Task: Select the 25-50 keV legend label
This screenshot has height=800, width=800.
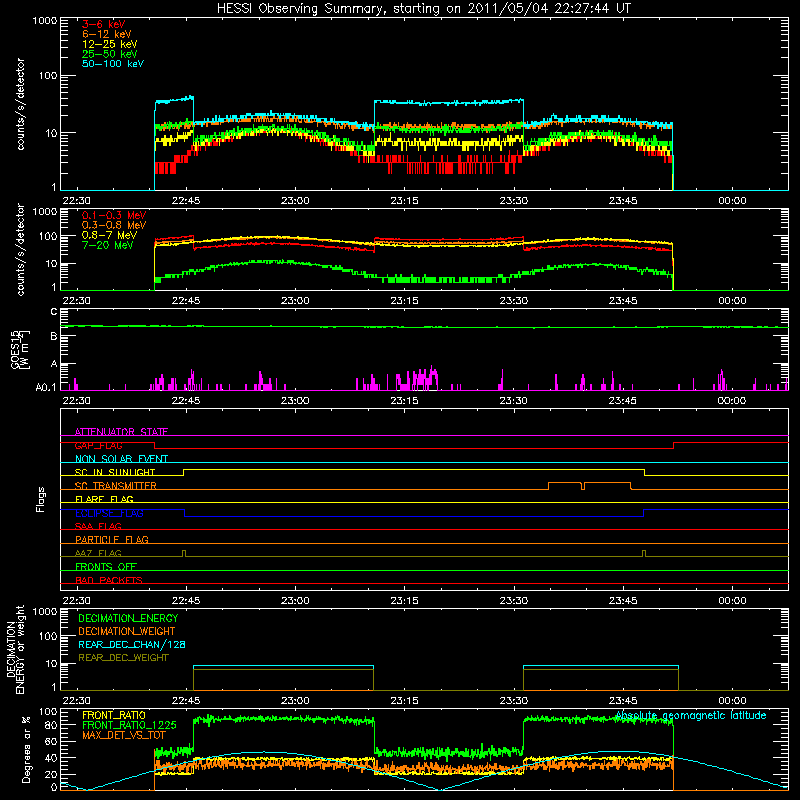Action: coord(110,54)
